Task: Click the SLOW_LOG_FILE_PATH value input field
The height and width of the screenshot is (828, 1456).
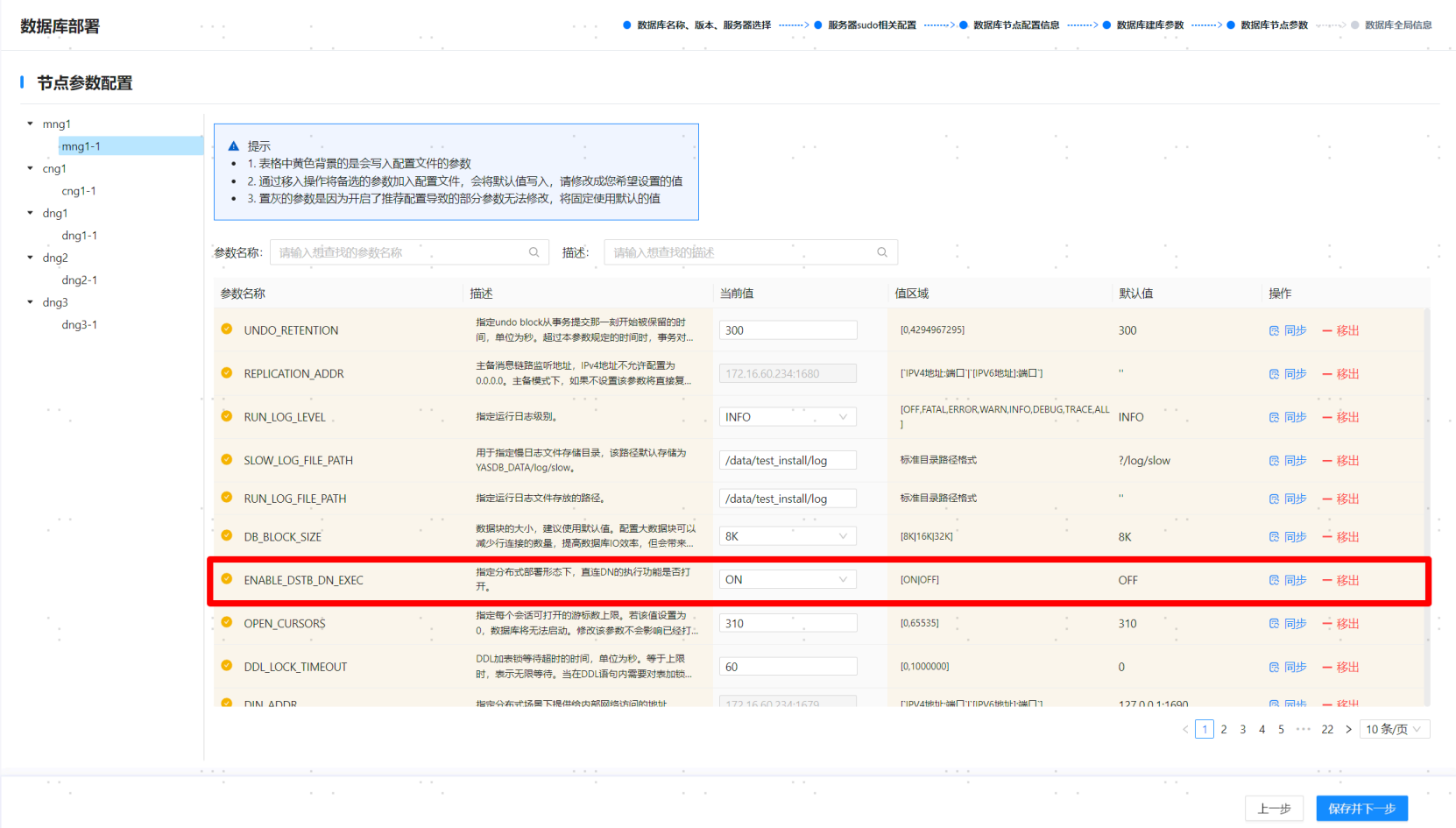Action: tap(788, 460)
